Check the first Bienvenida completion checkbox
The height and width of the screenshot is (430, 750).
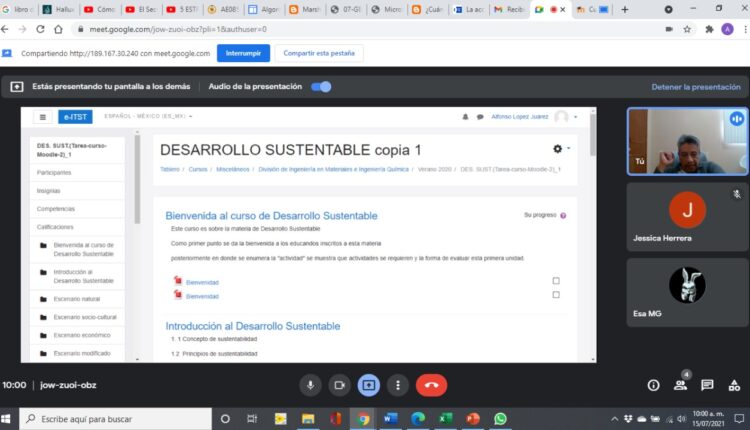click(556, 281)
